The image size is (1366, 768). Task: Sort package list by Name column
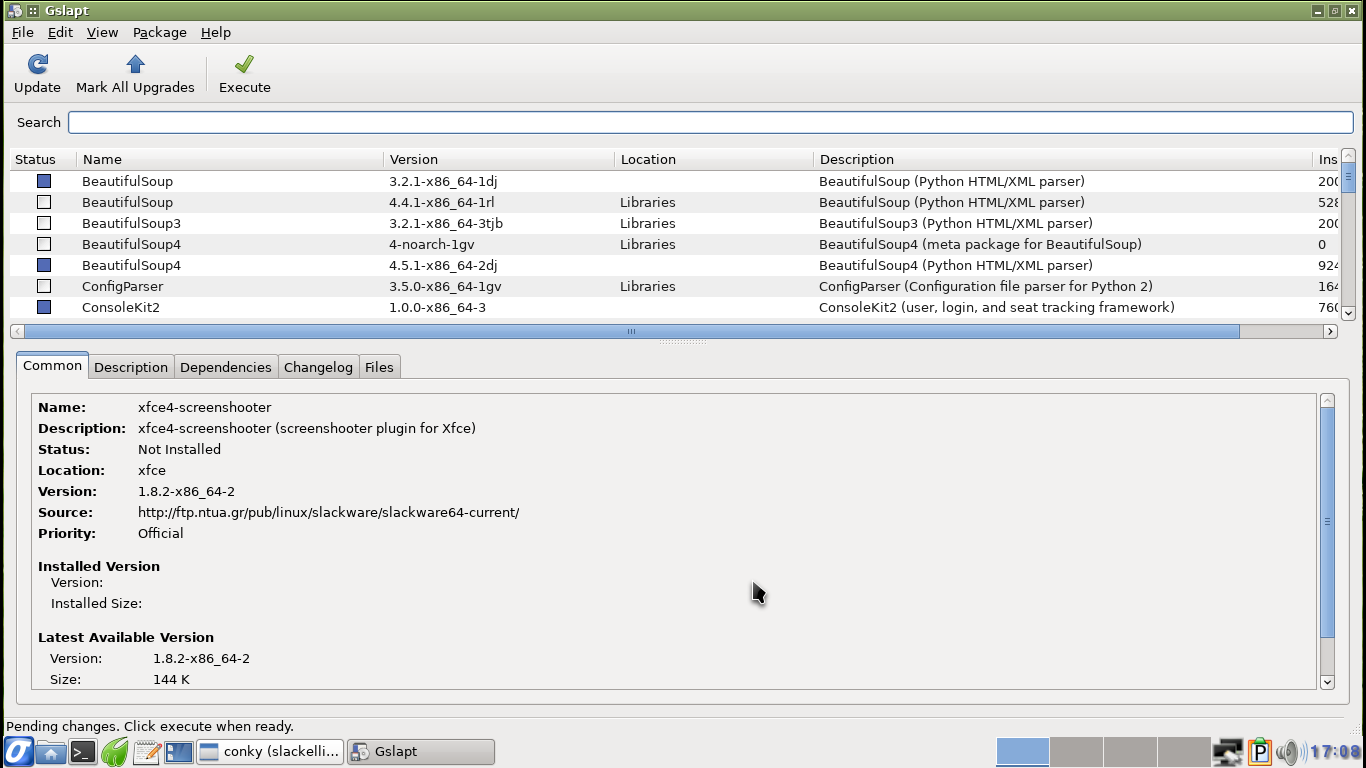click(230, 159)
